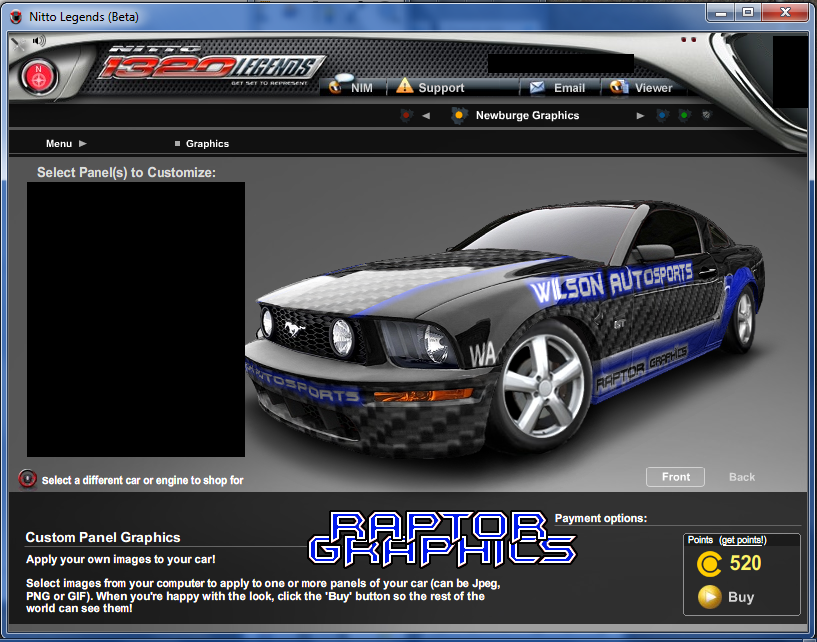Click the gold points coin icon
Screen dimensions: 817x642
click(x=710, y=564)
